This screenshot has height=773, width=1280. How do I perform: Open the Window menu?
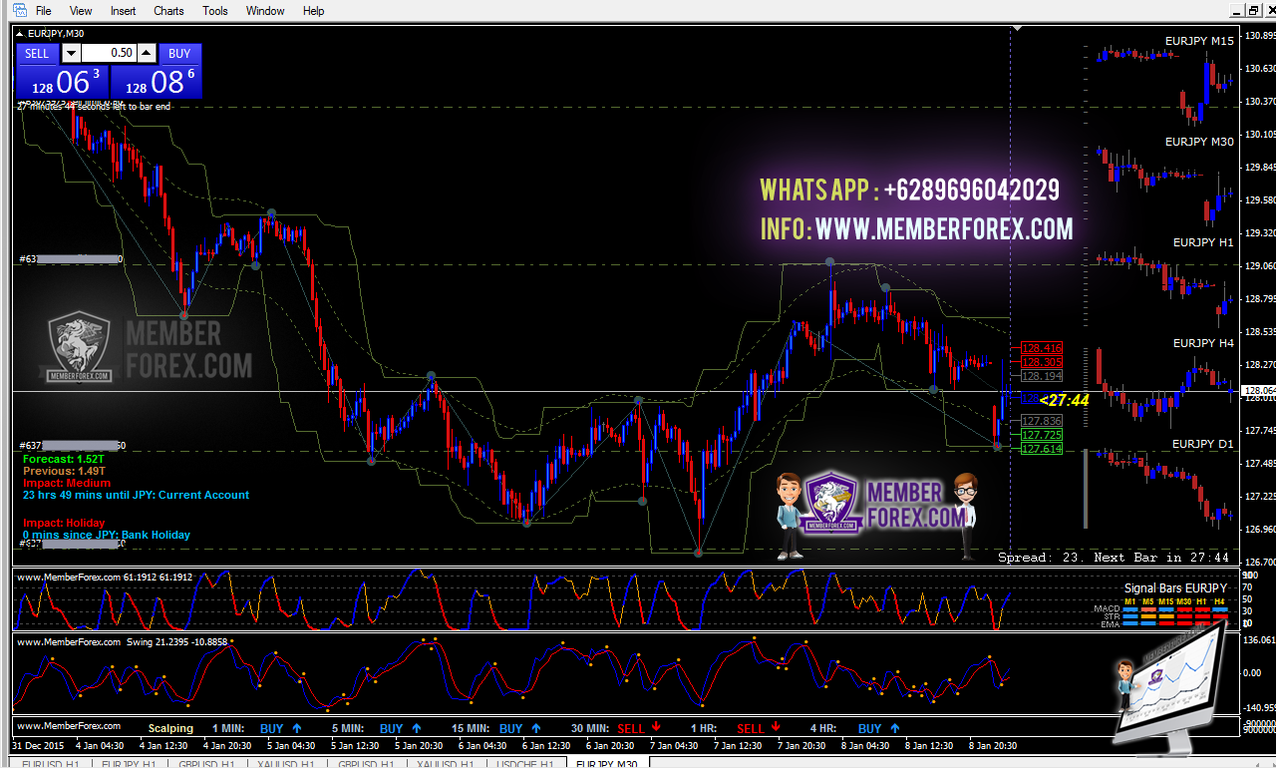[x=265, y=11]
